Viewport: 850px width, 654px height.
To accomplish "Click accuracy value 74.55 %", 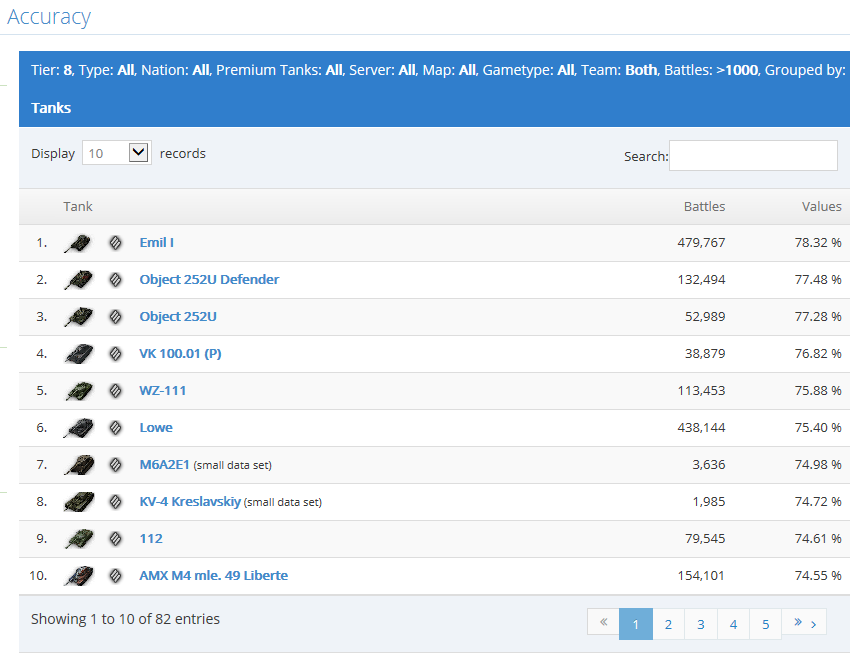I will click(x=818, y=575).
